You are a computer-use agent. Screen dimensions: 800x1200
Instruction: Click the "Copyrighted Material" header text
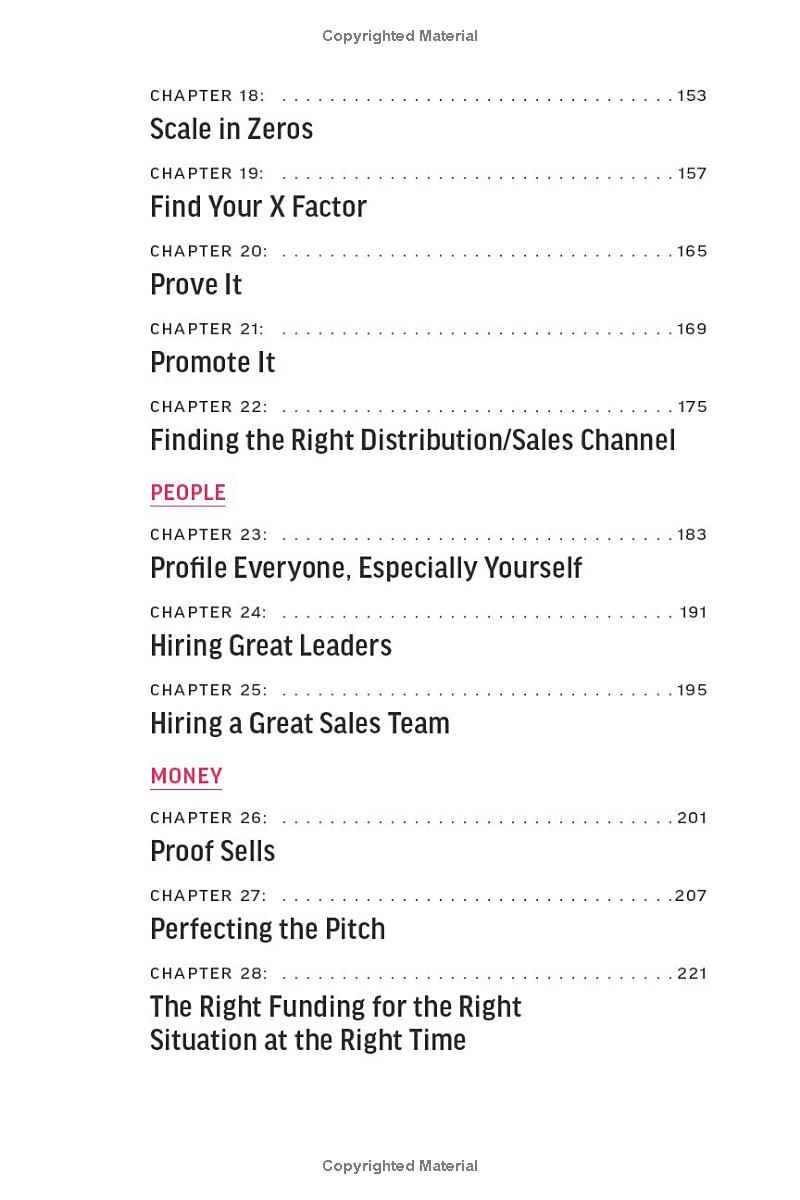click(x=400, y=36)
